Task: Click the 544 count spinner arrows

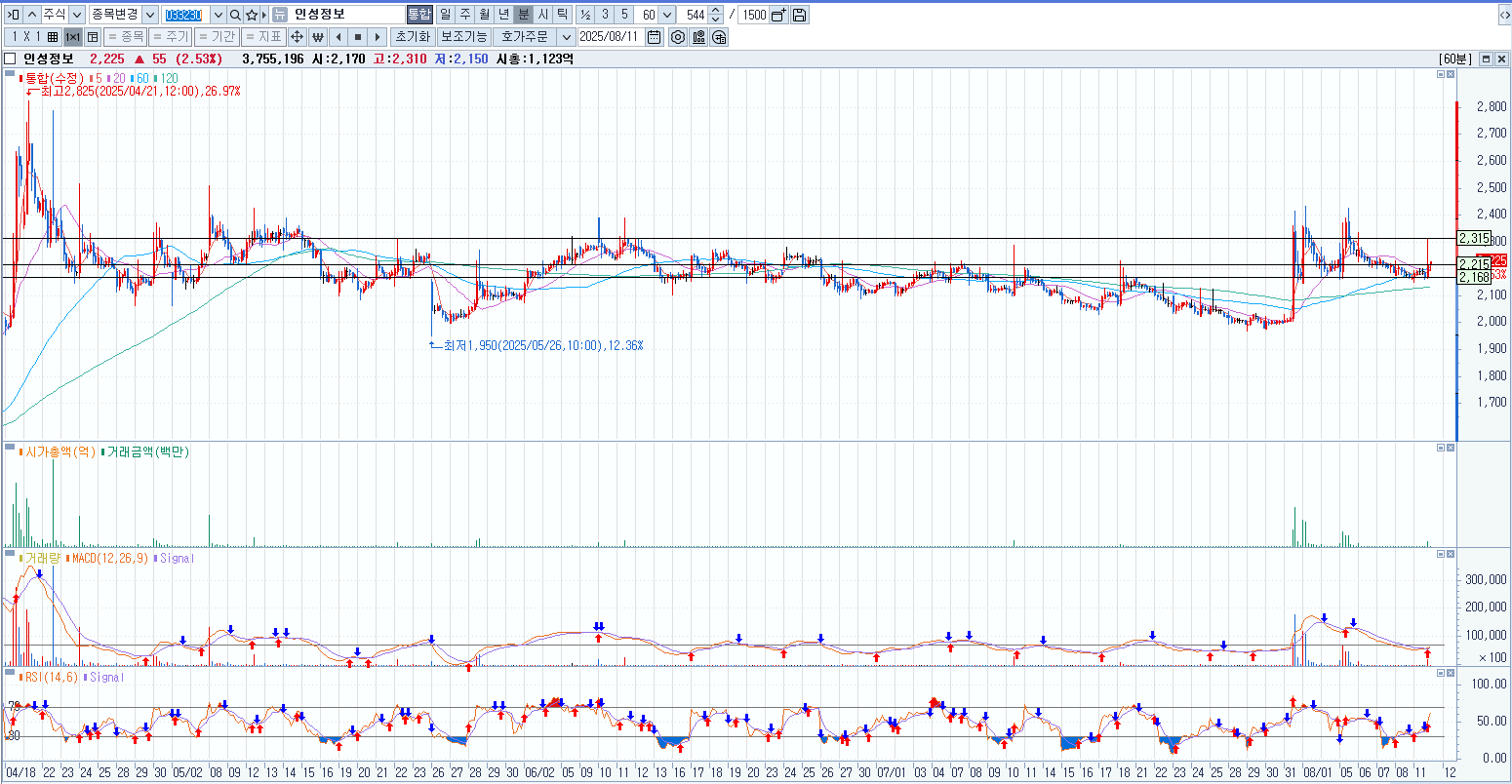Action: point(715,15)
